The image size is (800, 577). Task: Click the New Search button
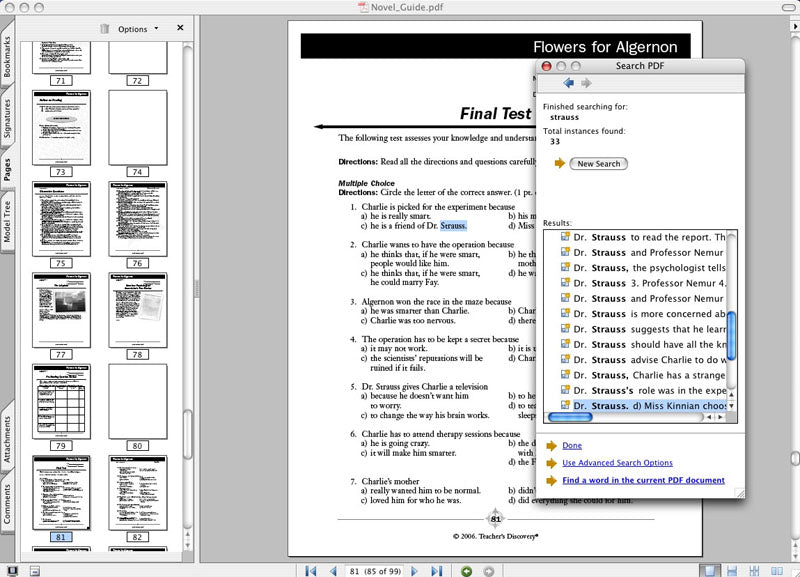(x=598, y=164)
